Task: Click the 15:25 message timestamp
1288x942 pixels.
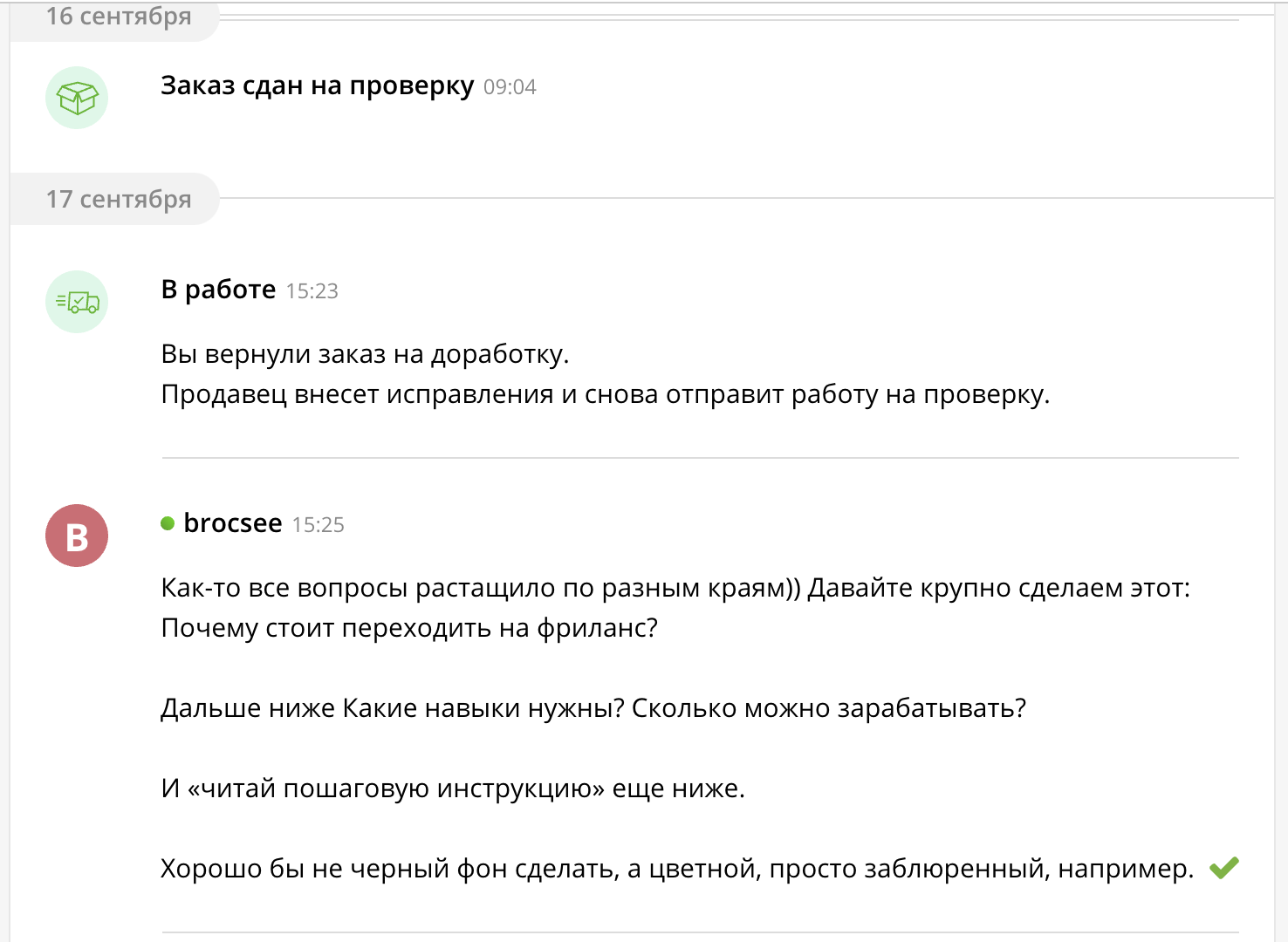Action: pos(318,525)
